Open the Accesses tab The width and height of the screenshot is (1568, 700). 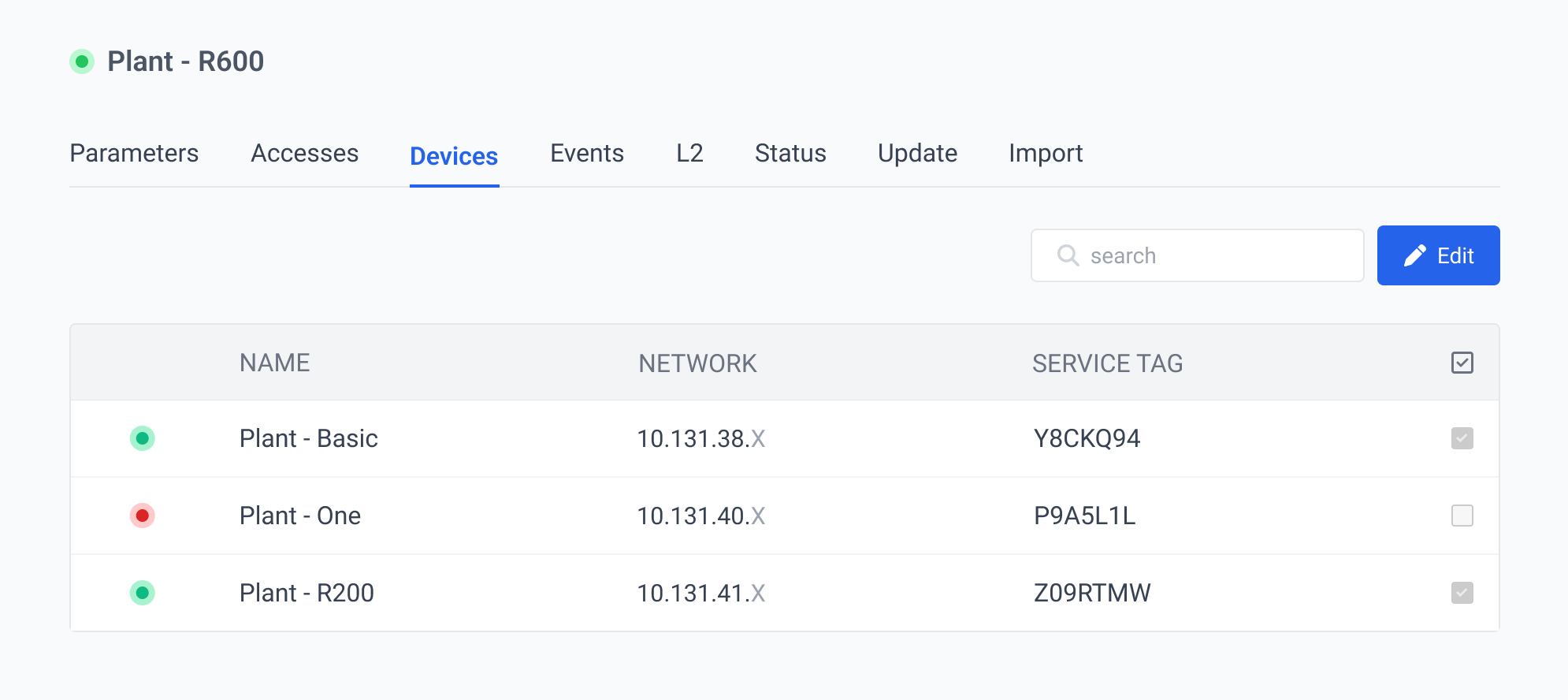(x=304, y=153)
